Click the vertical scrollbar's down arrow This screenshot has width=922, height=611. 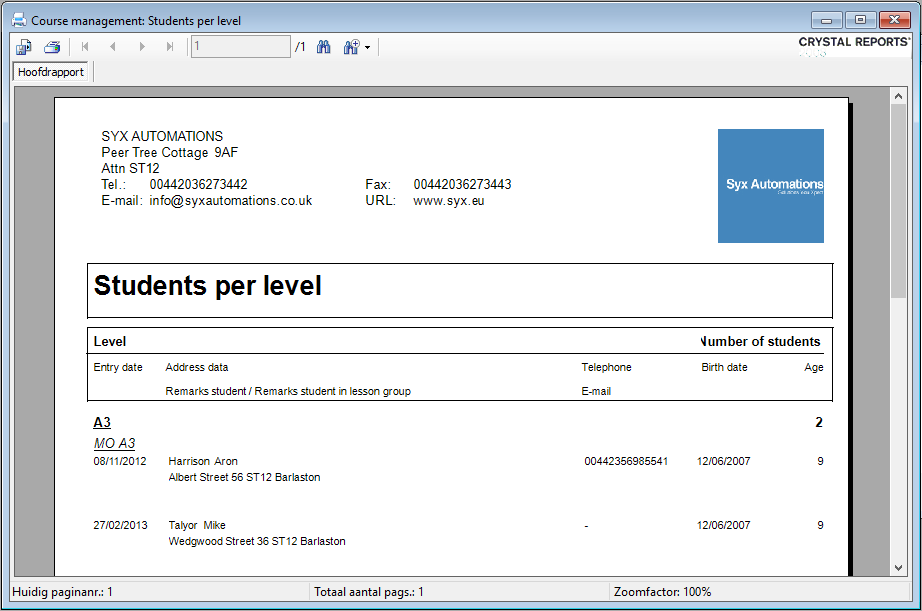coord(898,568)
